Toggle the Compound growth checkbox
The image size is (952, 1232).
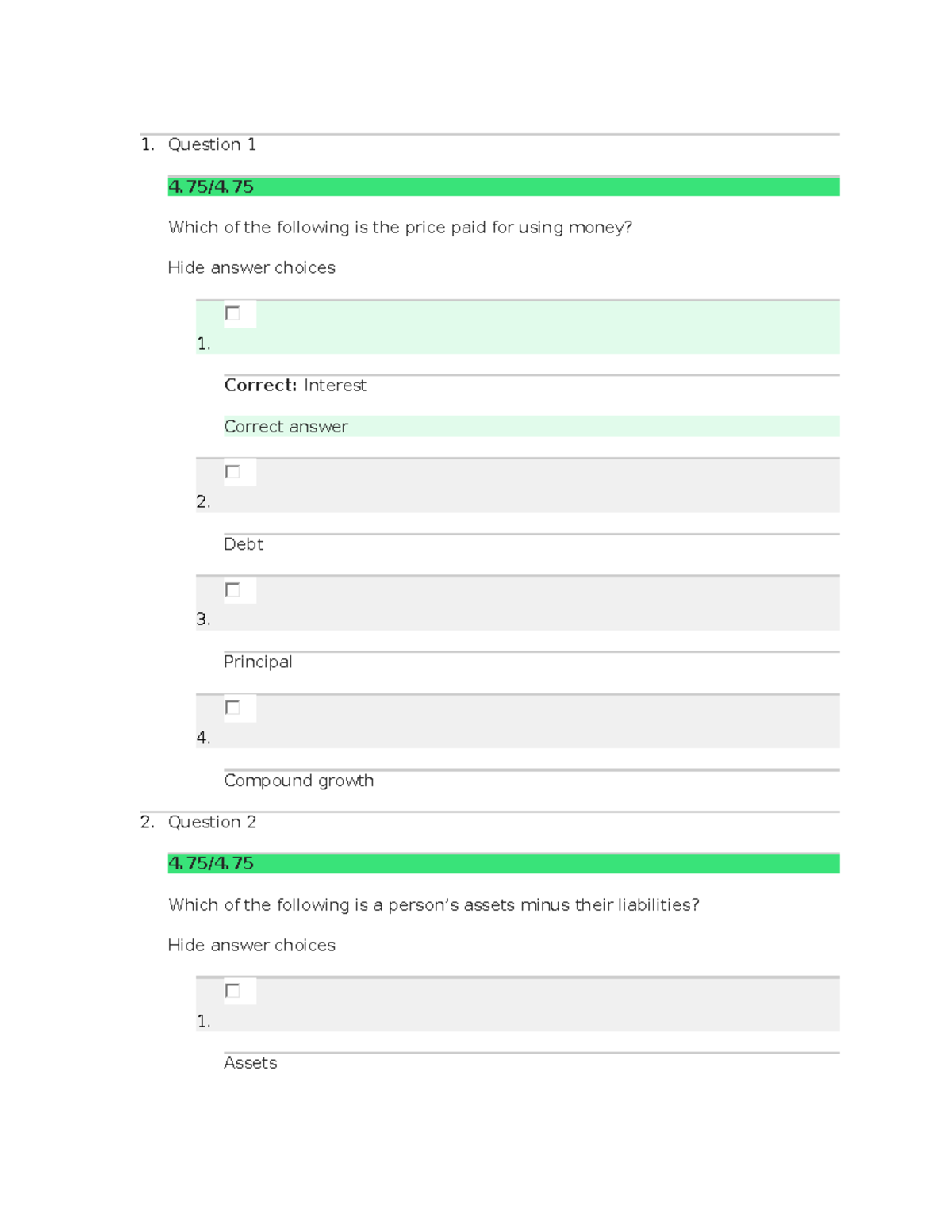pos(232,708)
